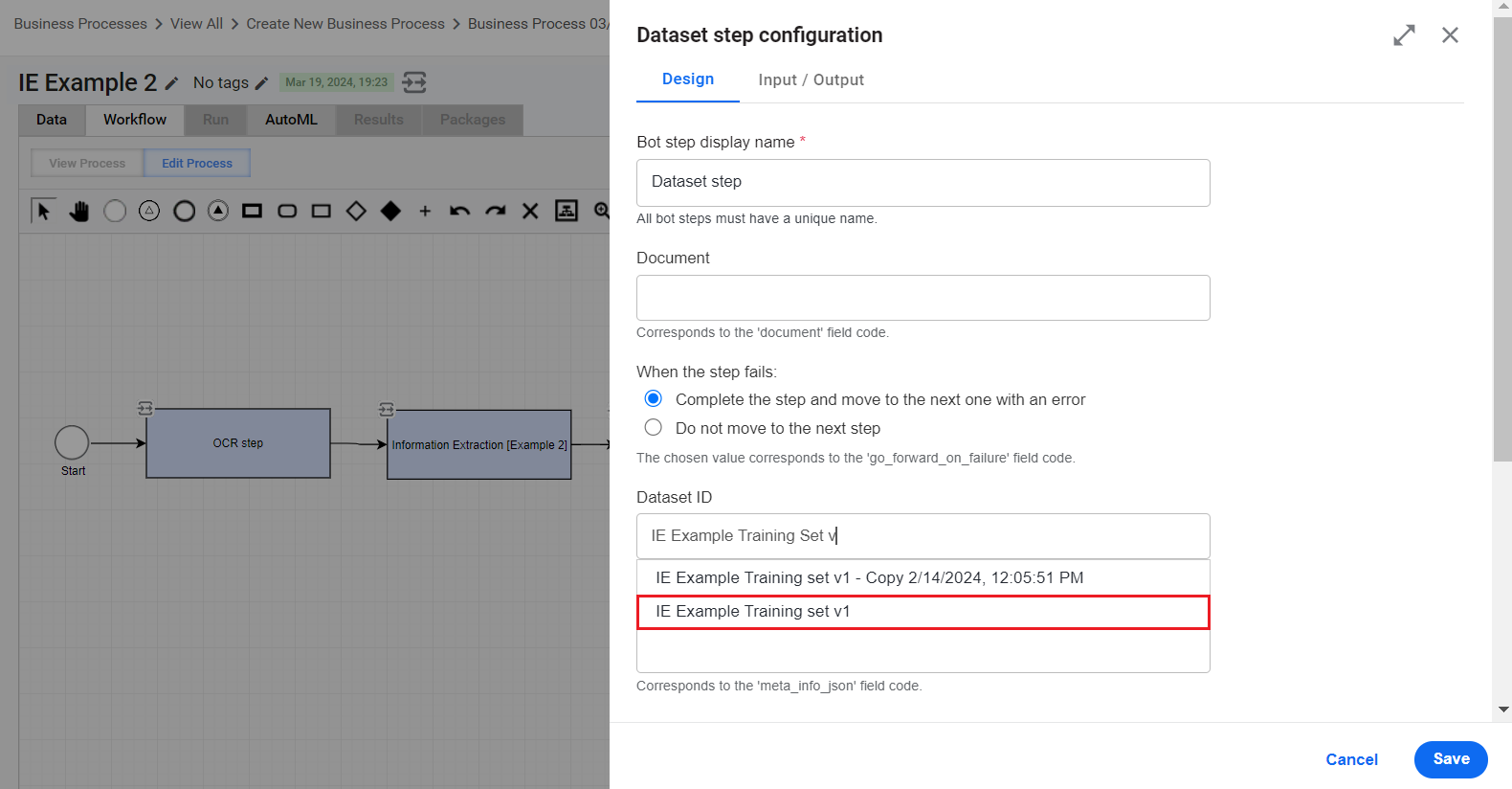Screen dimensions: 1512x789
Task: Pick the thin-bordered rectangle shape
Action: (322, 211)
